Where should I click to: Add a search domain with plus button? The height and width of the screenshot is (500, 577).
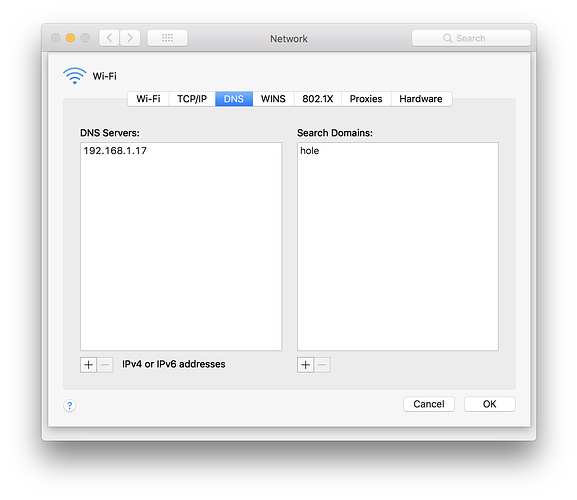(305, 365)
